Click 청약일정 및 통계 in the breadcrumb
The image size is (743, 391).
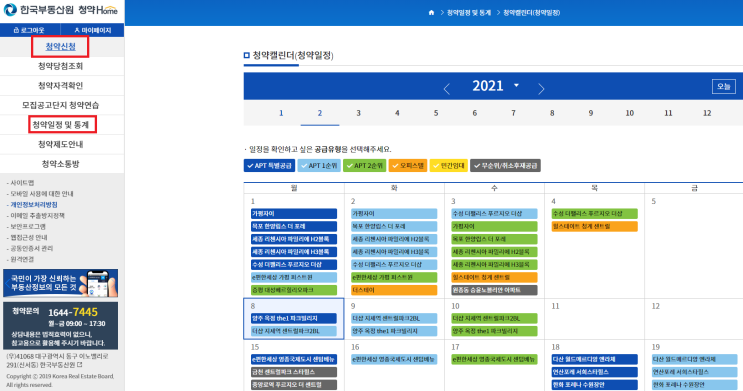[x=469, y=13]
